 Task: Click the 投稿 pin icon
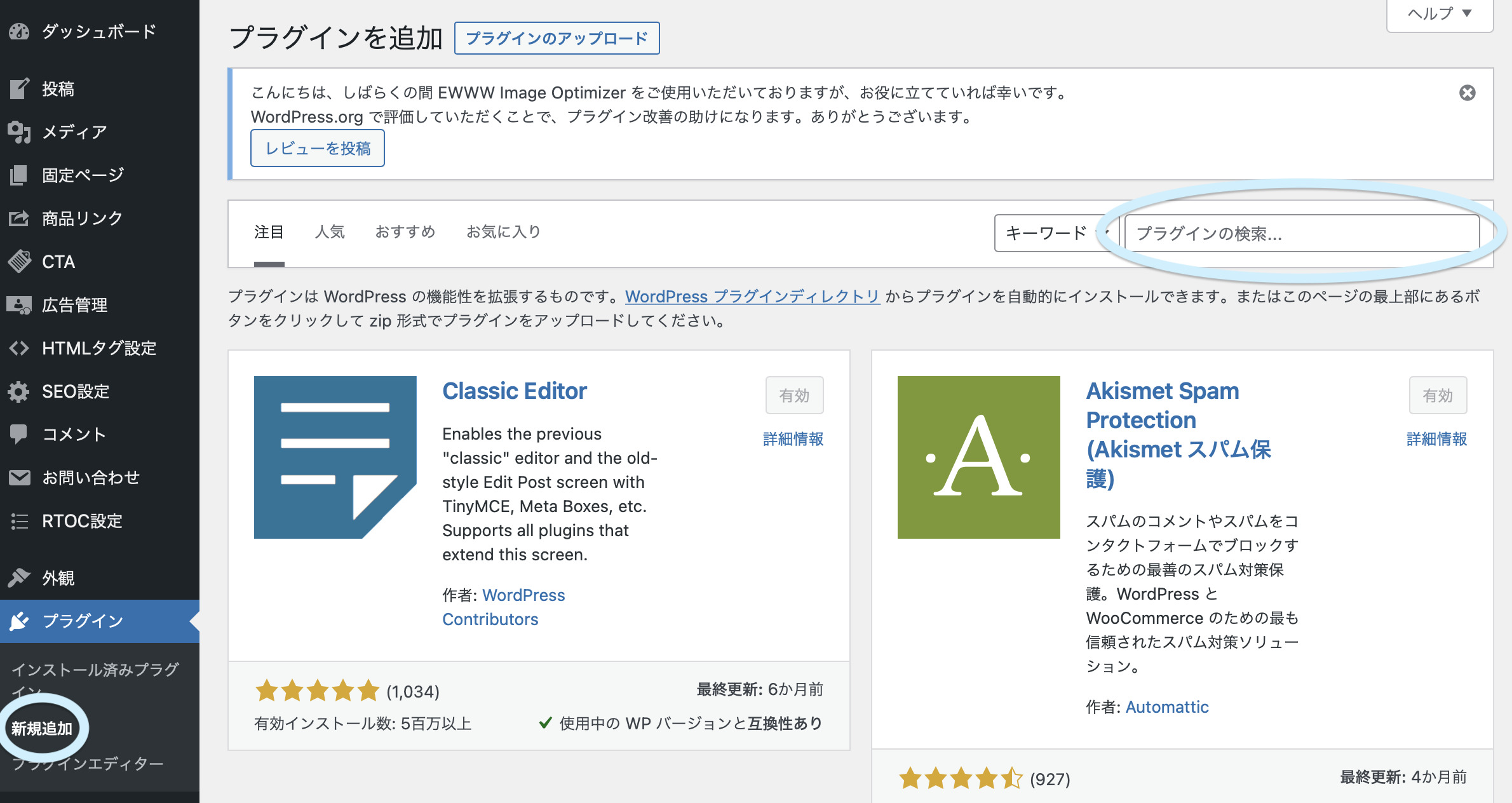(19, 88)
